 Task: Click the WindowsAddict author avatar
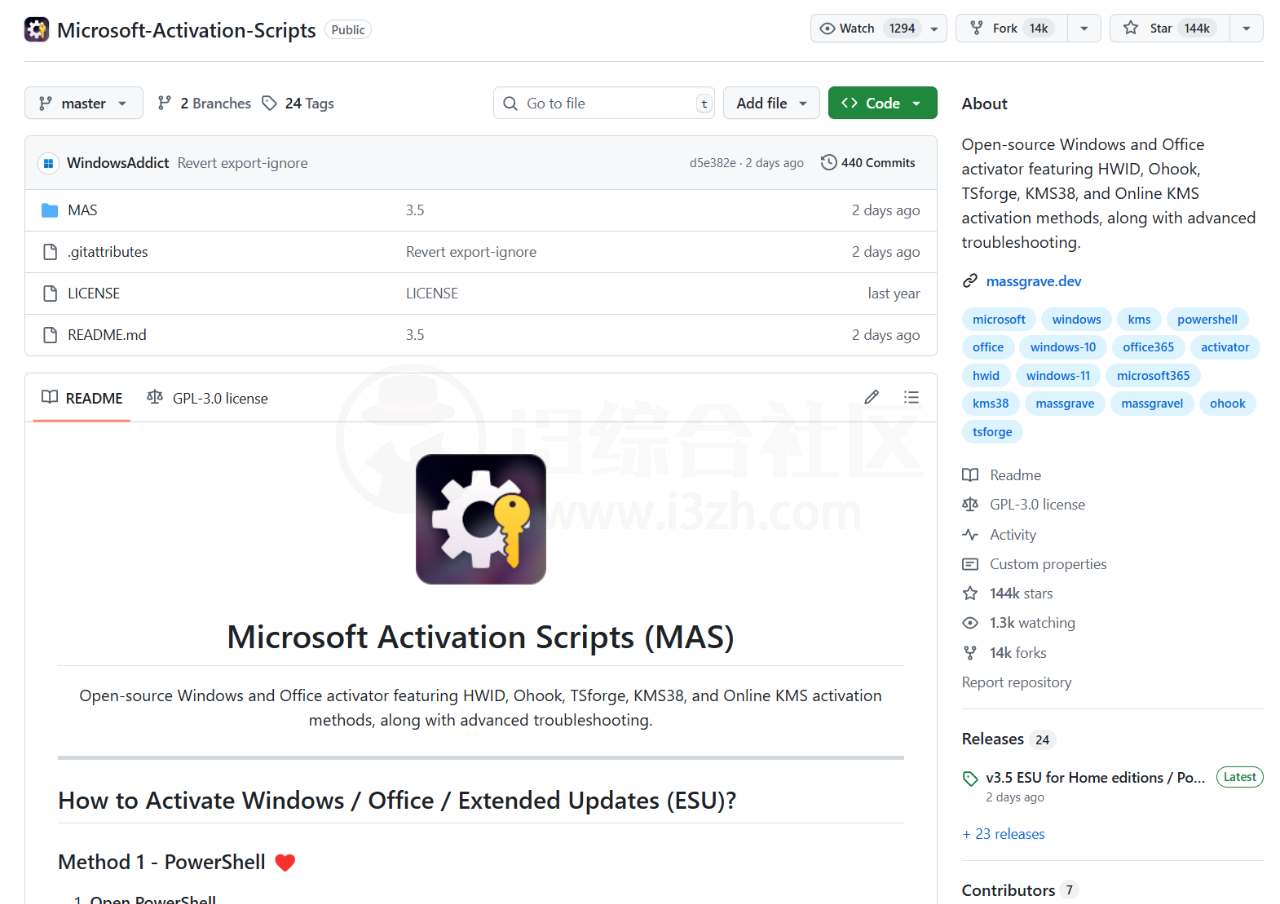point(48,163)
